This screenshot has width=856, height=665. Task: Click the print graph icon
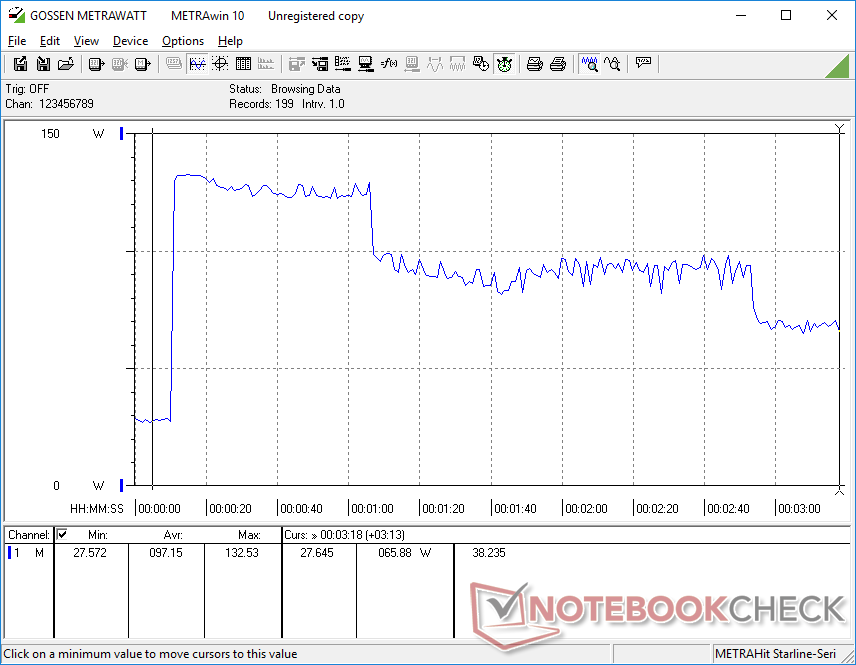534,64
